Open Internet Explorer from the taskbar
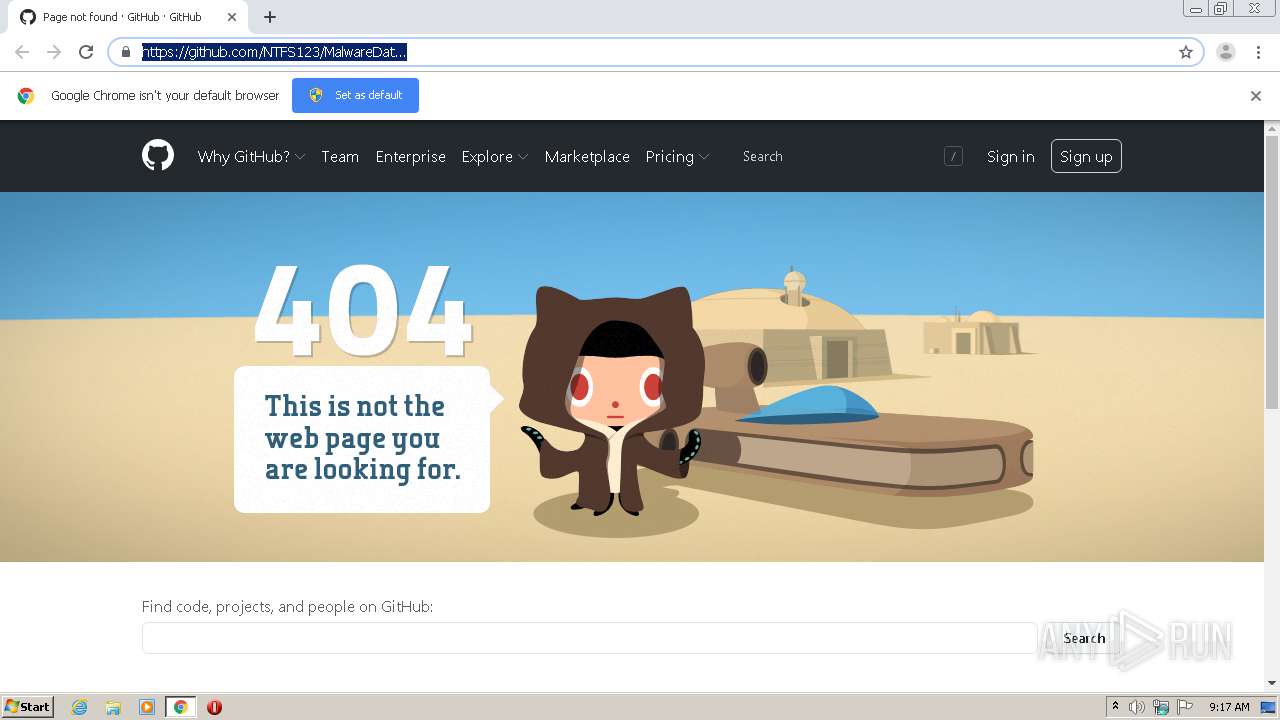The width and height of the screenshot is (1280, 720). [80, 707]
